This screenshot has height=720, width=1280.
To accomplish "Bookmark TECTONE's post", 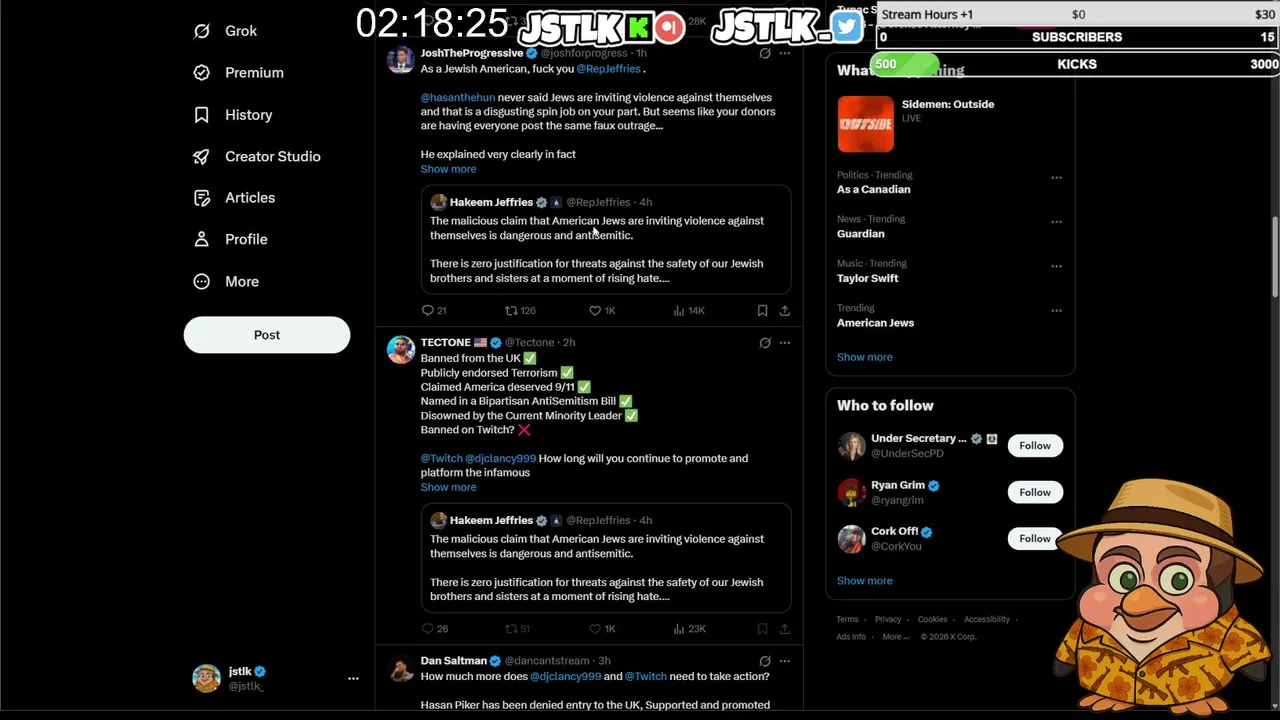I will (762, 629).
